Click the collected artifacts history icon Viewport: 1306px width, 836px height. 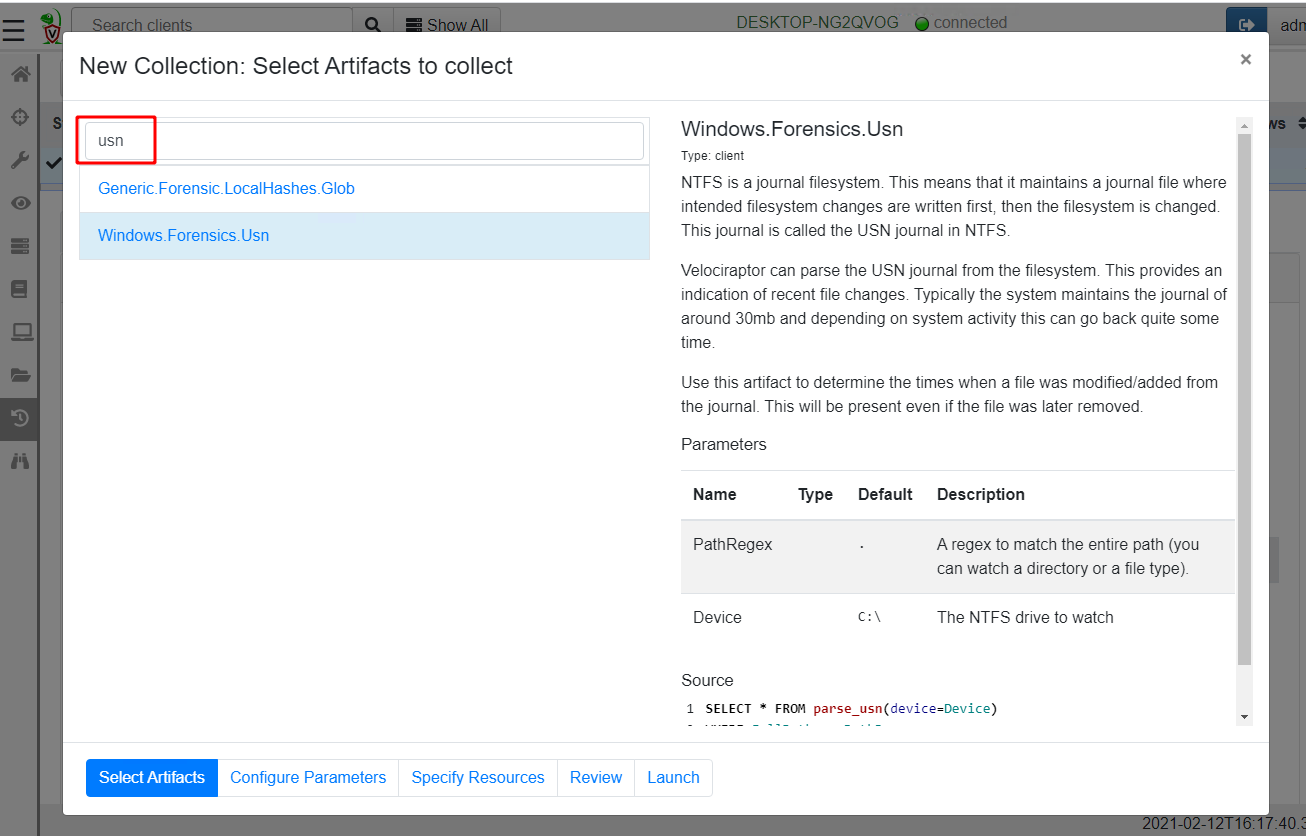pos(20,418)
